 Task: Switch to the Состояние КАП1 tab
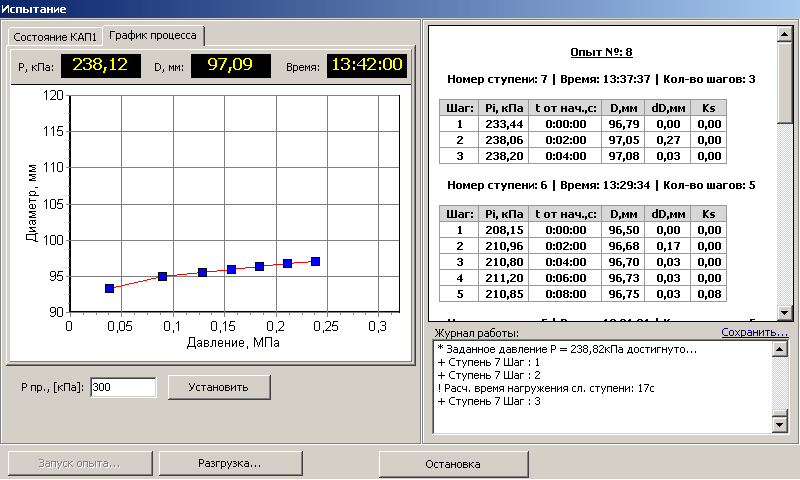coord(56,37)
